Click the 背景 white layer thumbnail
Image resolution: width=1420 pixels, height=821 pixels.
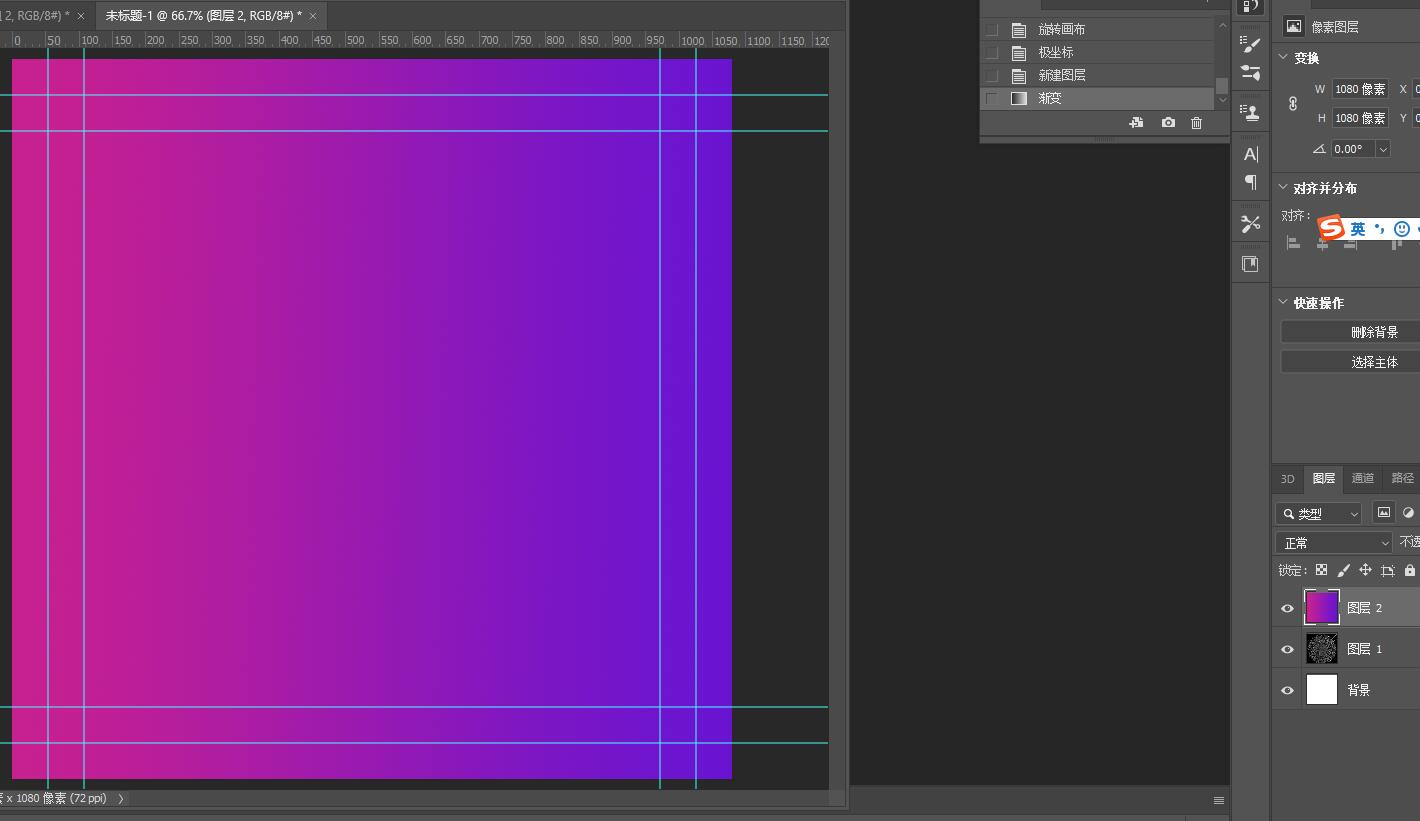coord(1322,689)
